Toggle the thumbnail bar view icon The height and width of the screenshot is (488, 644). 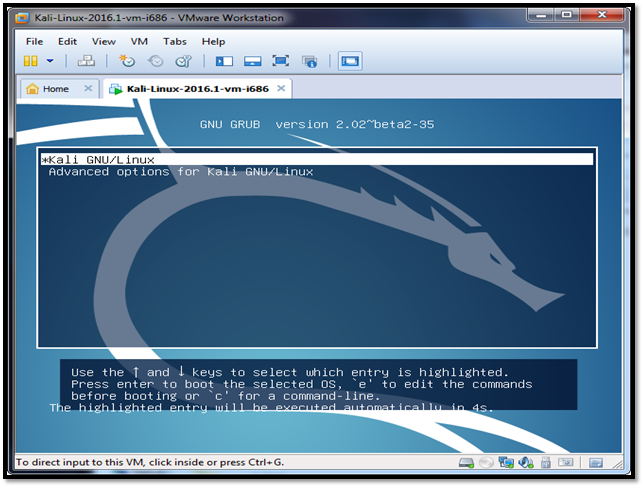coord(252,61)
